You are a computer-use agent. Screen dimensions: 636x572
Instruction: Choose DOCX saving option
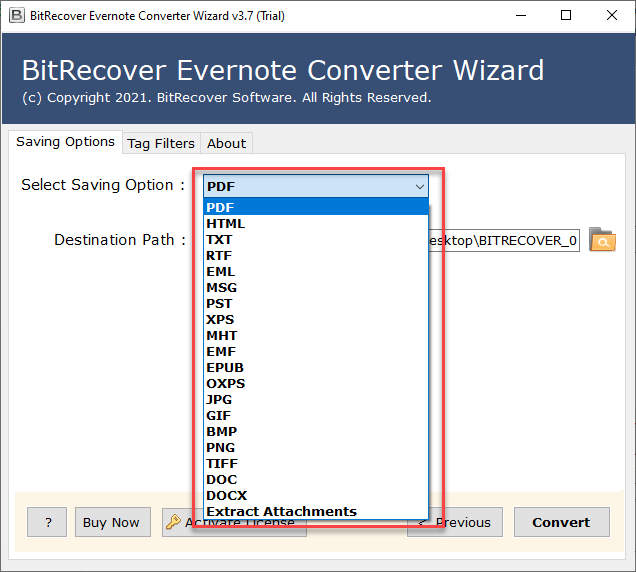[x=316, y=496]
